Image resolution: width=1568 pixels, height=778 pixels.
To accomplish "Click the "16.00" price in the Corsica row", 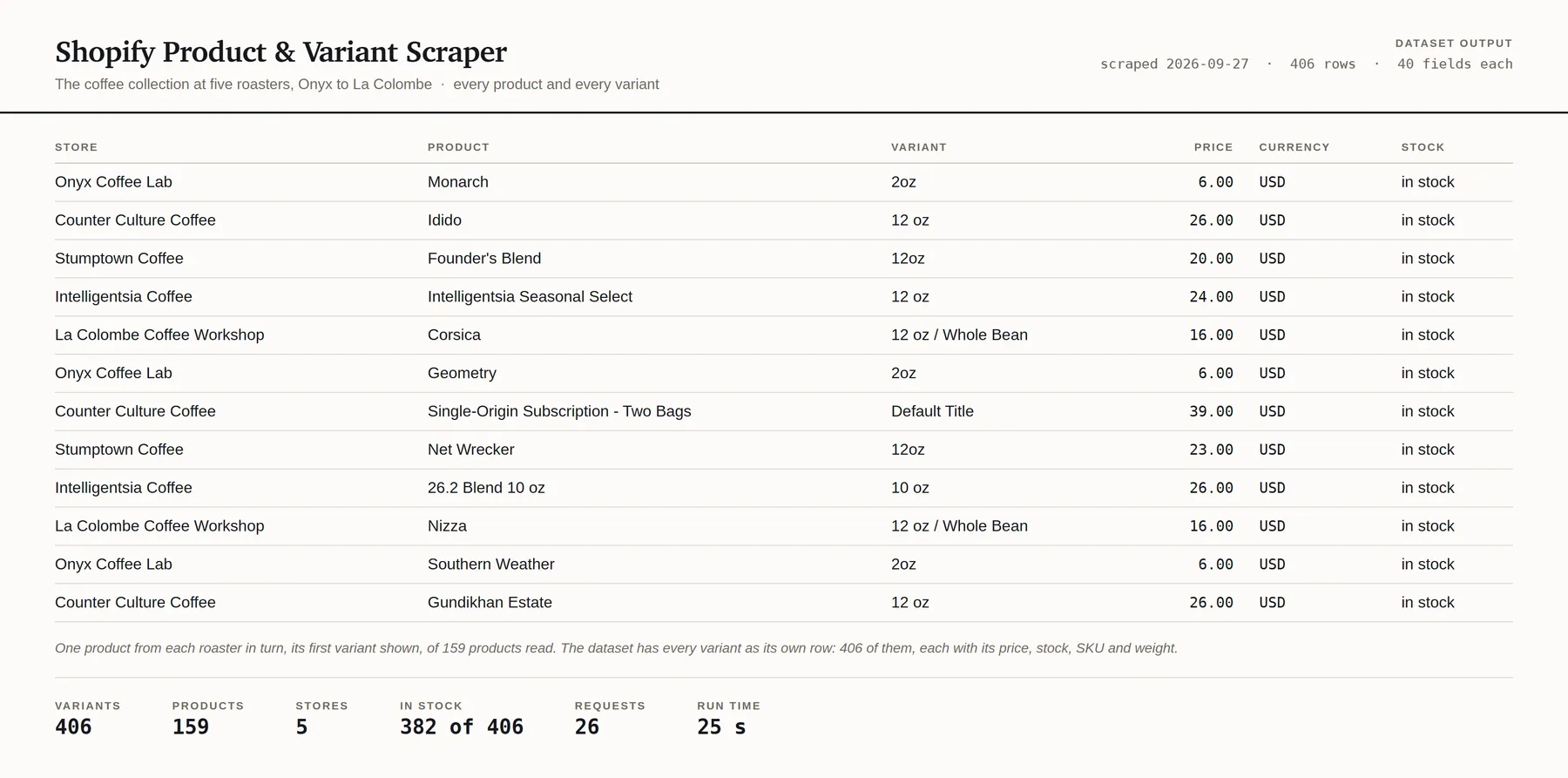I will point(1212,335).
